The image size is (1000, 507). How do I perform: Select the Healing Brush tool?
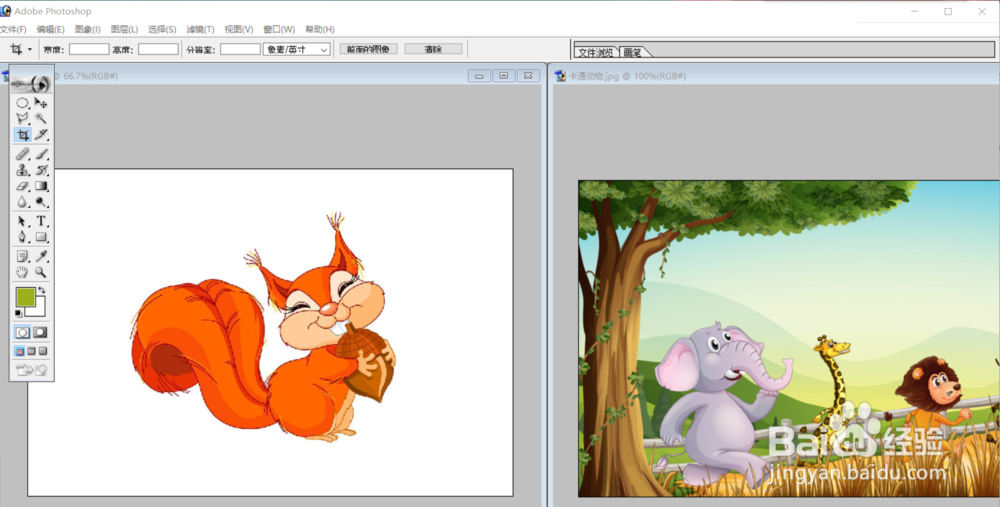click(x=22, y=154)
